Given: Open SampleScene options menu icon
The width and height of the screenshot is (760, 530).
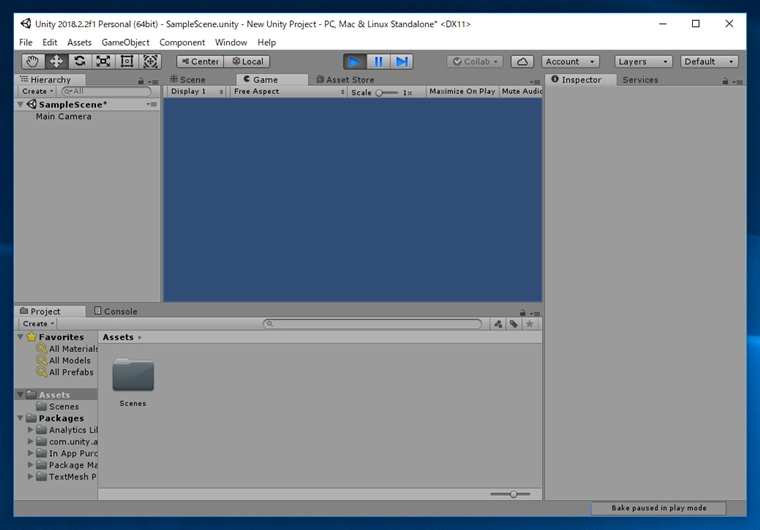Looking at the screenshot, I should (x=152, y=104).
